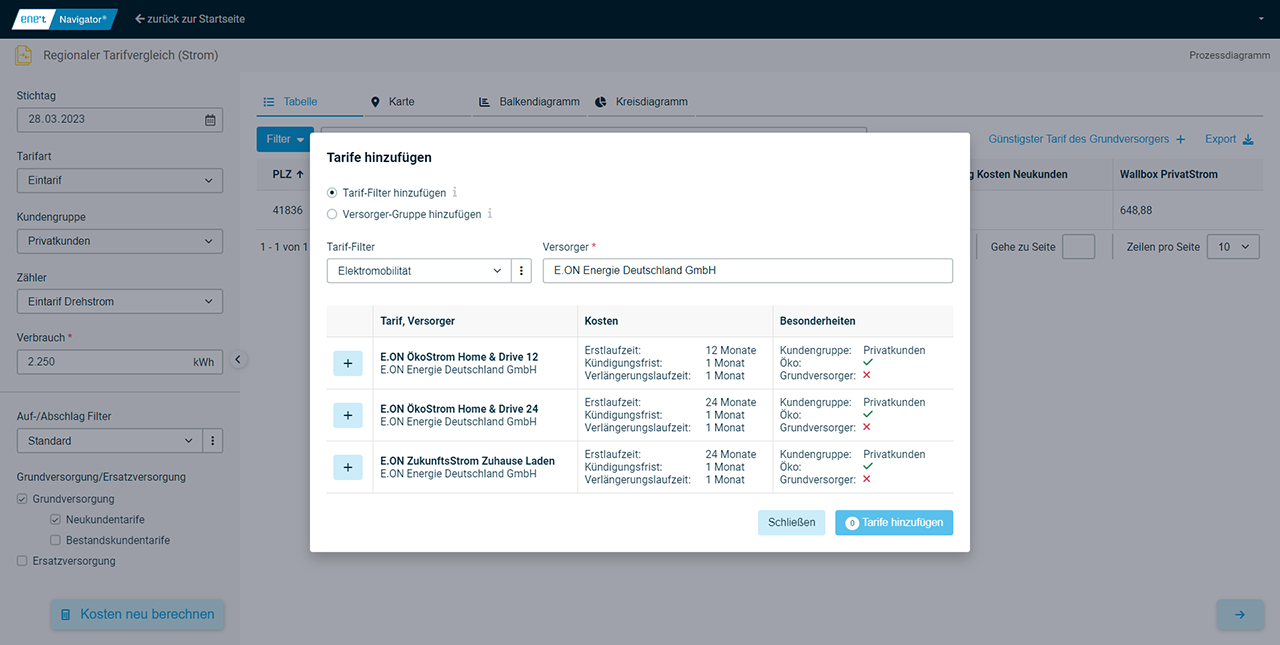Expand the Elektromobilität Tarif-Filter dropdown
This screenshot has width=1280, height=645.
[419, 271]
